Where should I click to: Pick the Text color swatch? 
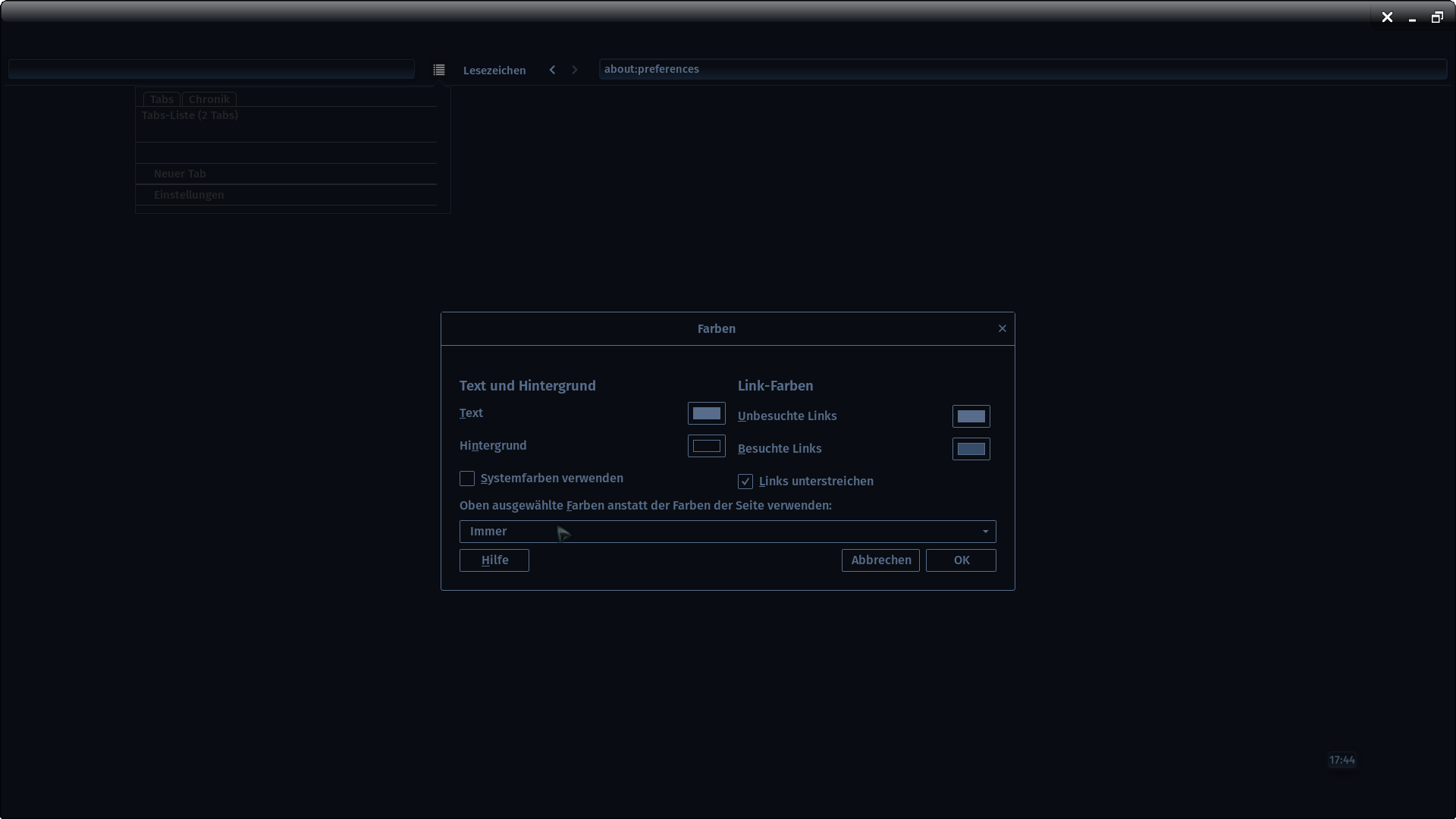(x=706, y=413)
